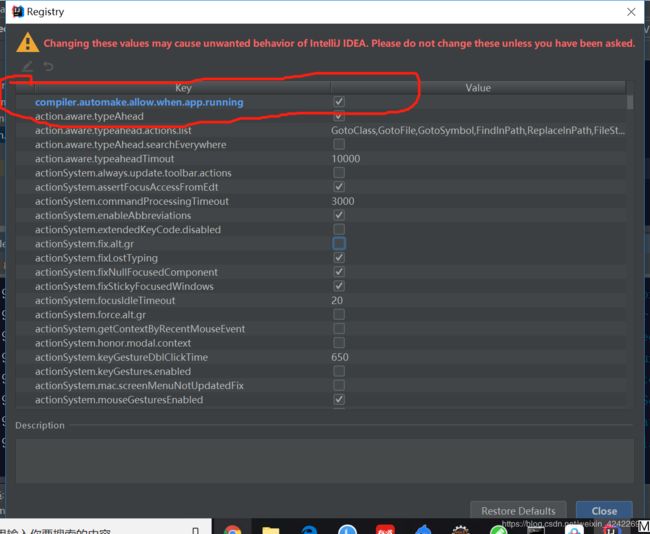Select action.aware.typeahead.actions.list key

tap(113, 130)
